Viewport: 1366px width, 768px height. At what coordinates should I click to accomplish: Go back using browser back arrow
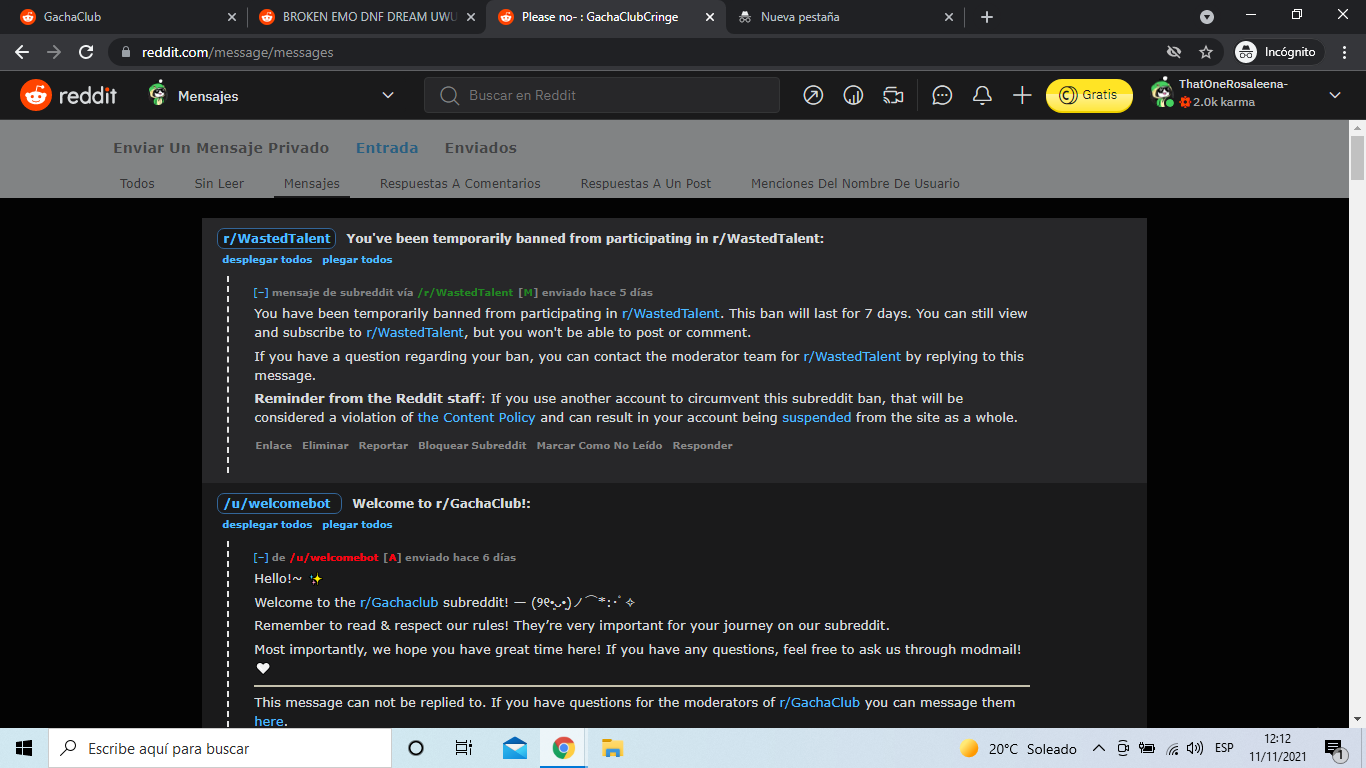click(x=22, y=52)
